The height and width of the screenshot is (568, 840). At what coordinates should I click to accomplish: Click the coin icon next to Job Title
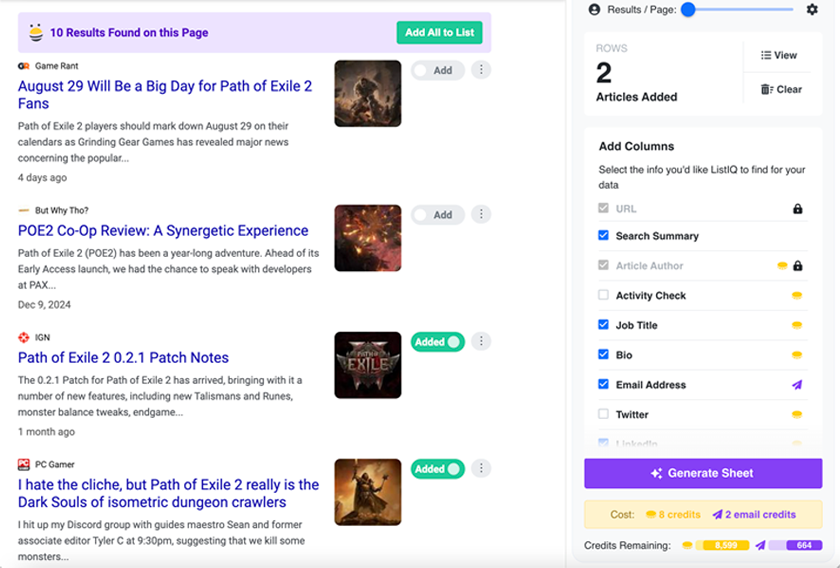[x=797, y=325]
